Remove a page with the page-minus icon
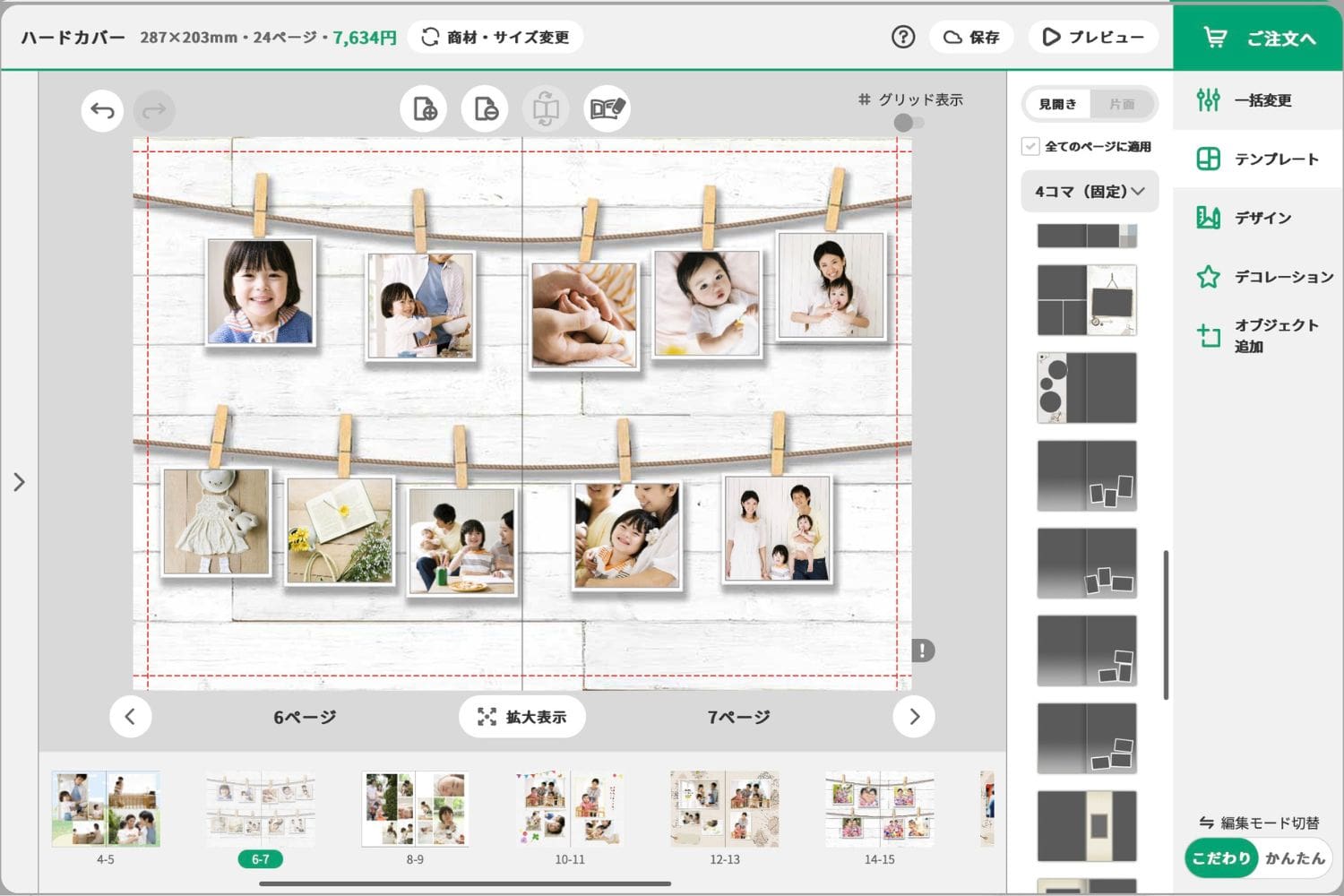 486,109
